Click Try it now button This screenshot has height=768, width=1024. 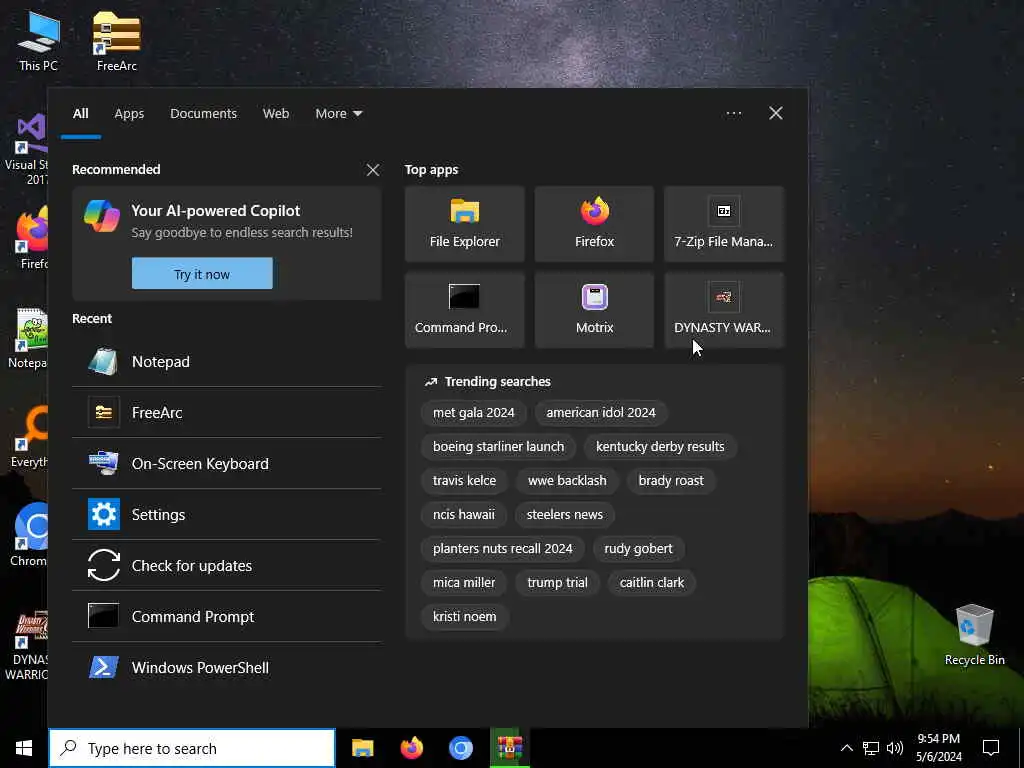202,274
